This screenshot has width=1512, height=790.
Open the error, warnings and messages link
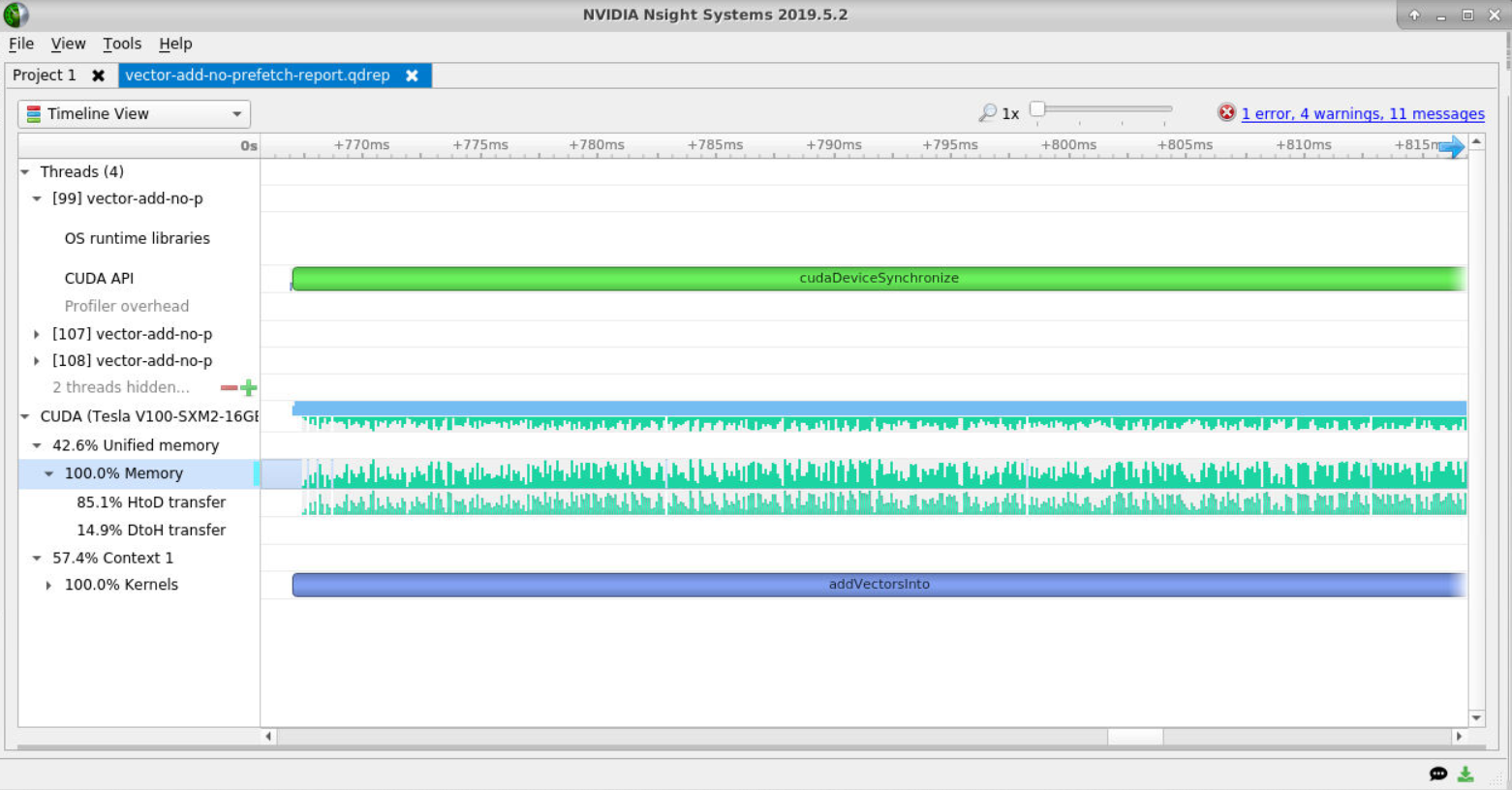(1363, 113)
